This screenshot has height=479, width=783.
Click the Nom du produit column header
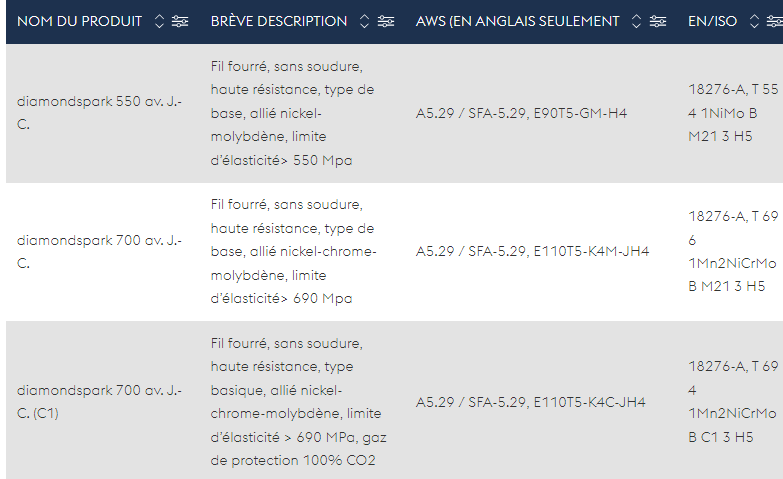79,21
